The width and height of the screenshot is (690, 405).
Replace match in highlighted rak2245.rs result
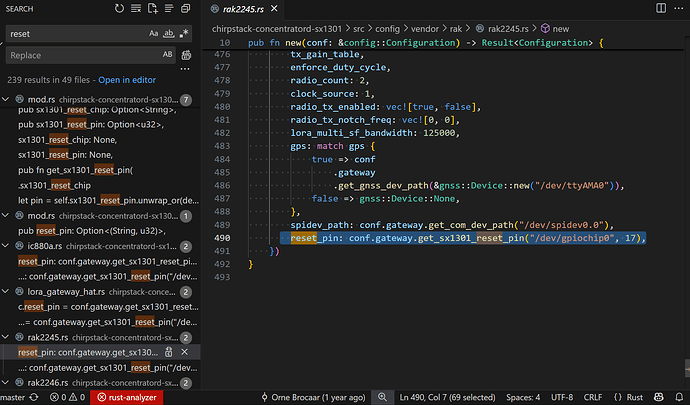tap(169, 352)
